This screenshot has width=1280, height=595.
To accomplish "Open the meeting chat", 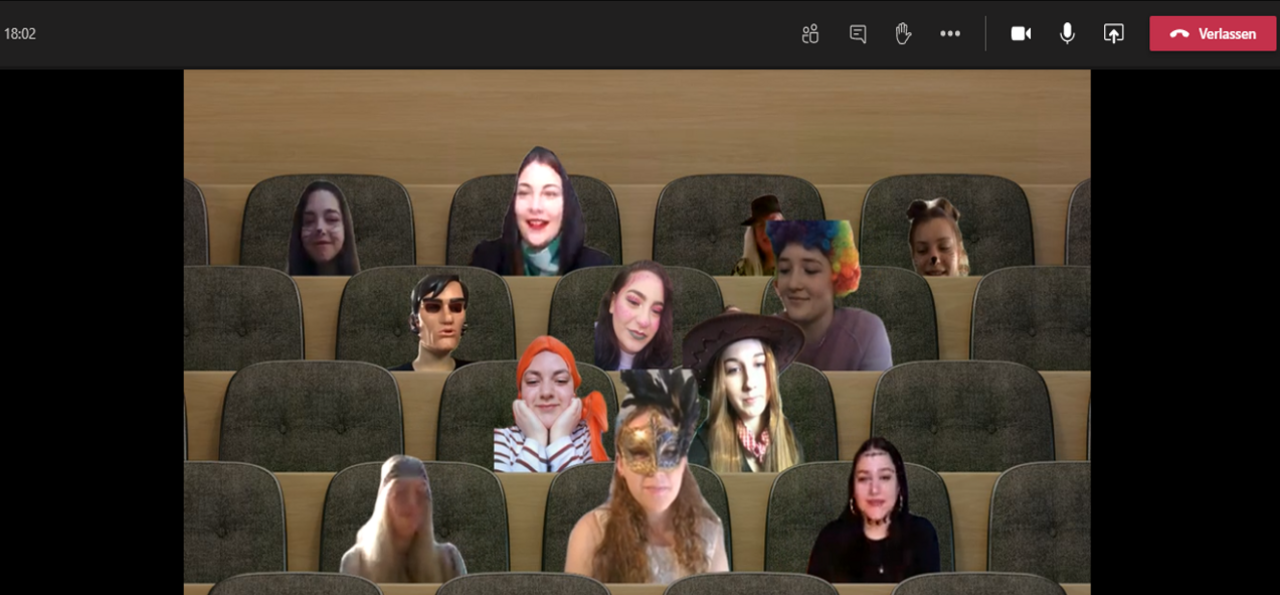I will (857, 34).
